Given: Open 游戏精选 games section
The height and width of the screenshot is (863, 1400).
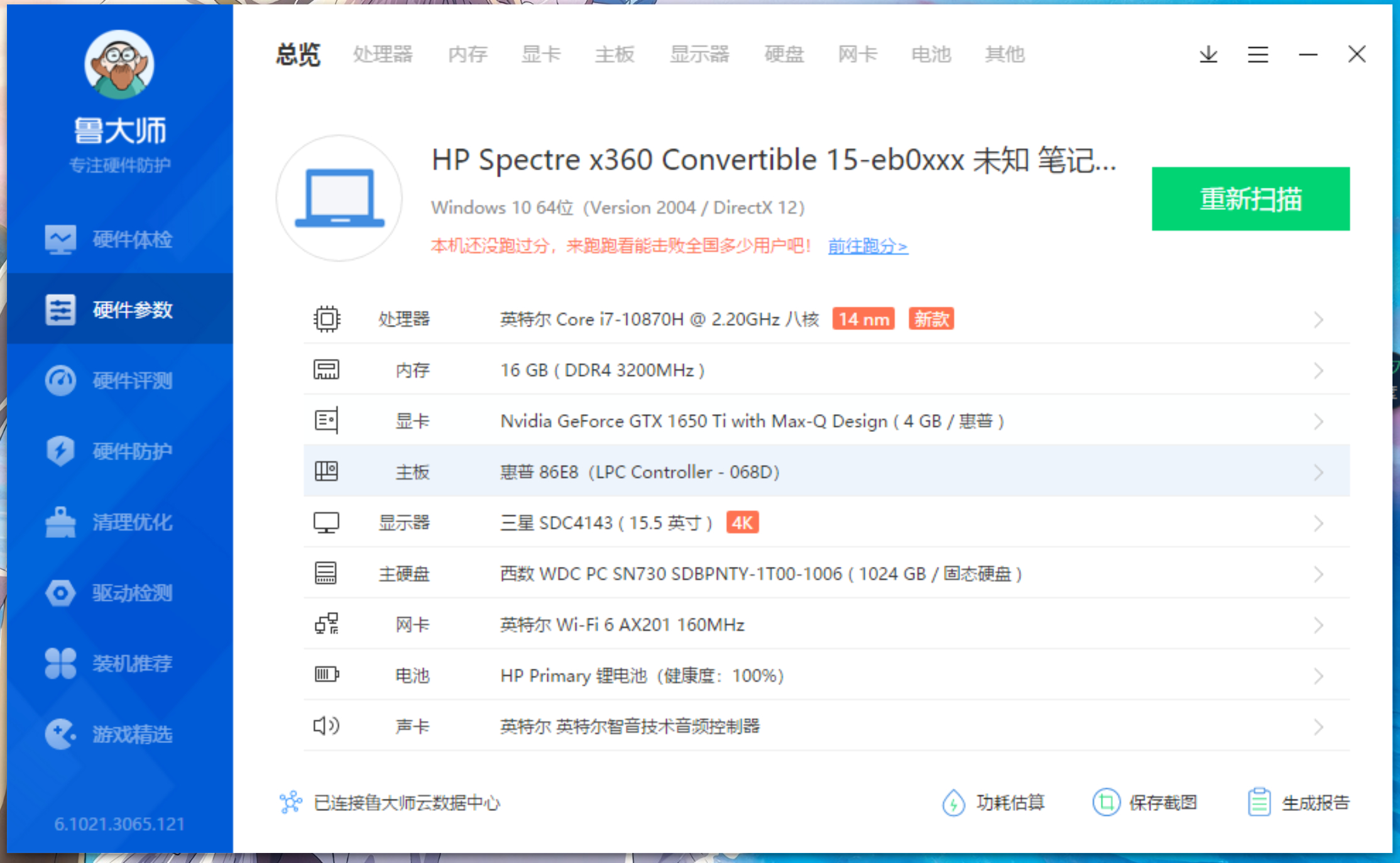Looking at the screenshot, I should [119, 734].
